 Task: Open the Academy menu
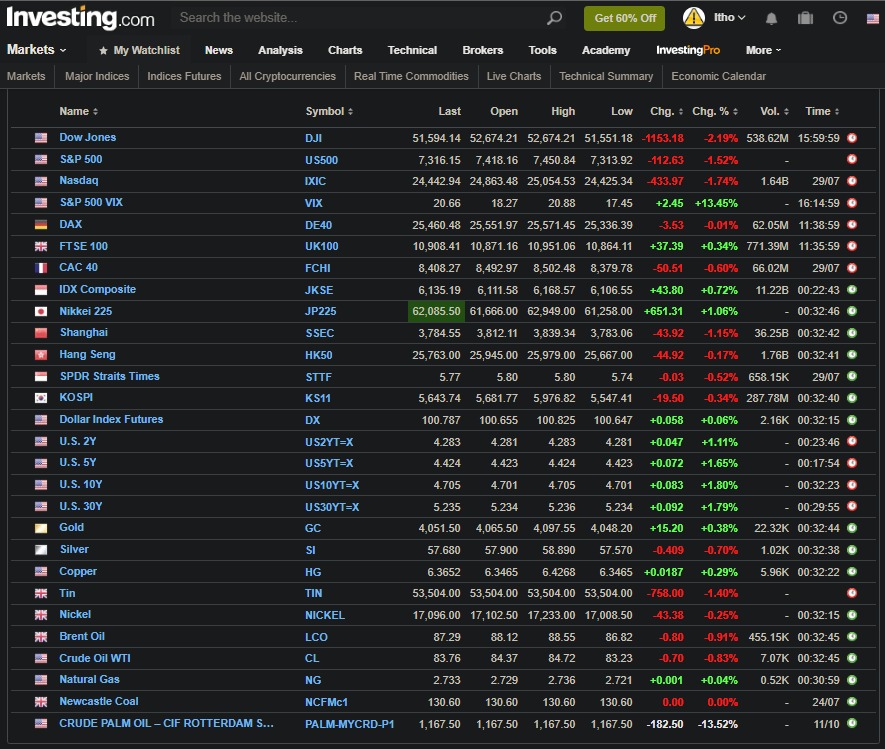(606, 50)
